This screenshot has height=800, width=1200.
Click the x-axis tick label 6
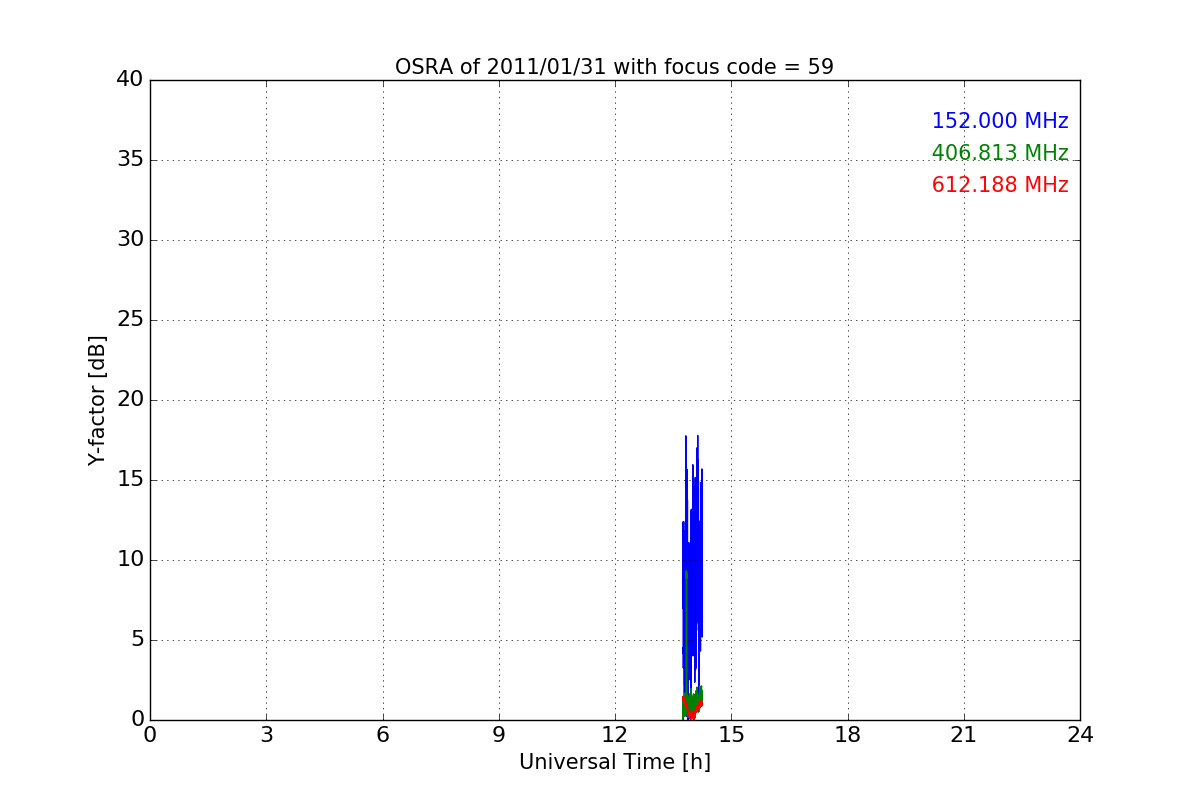[382, 735]
